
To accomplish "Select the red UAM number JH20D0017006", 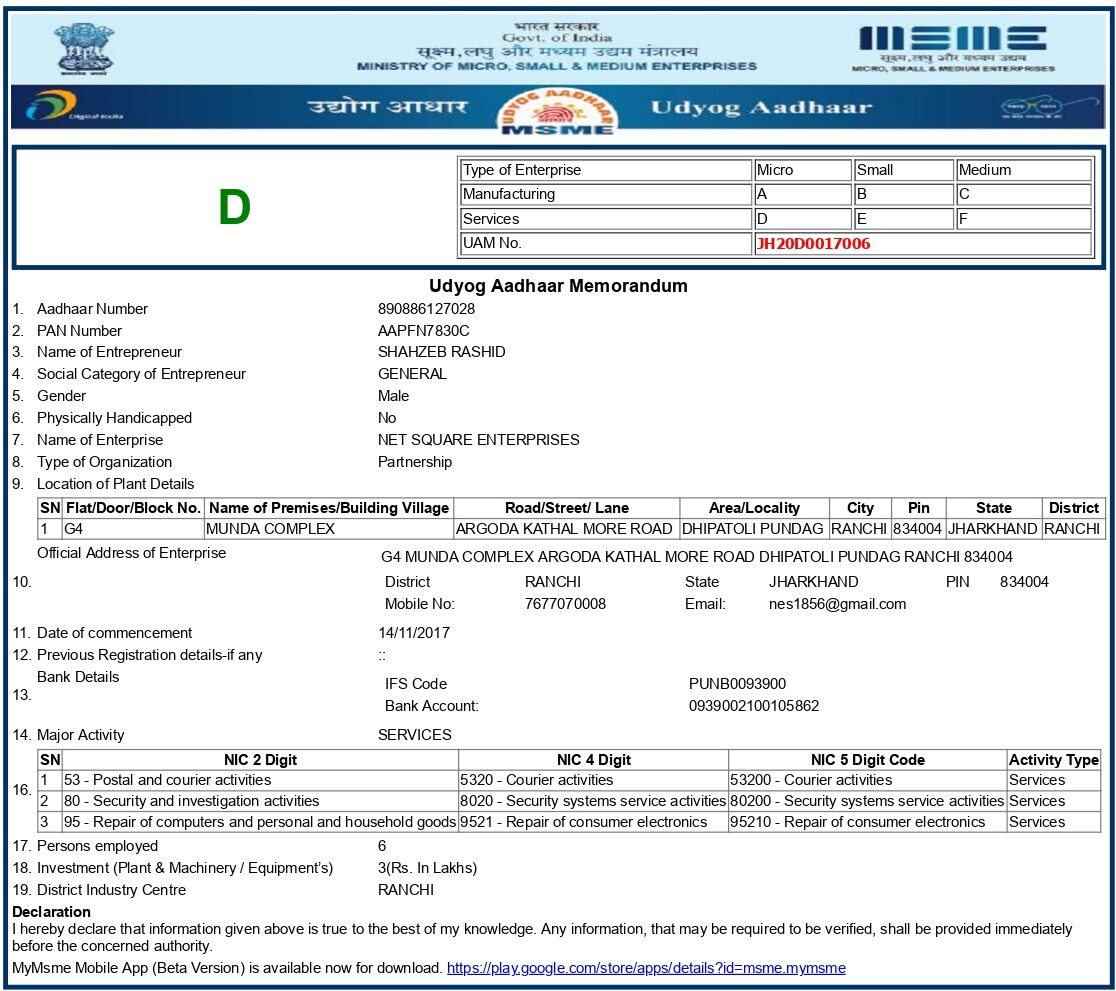I will click(814, 243).
